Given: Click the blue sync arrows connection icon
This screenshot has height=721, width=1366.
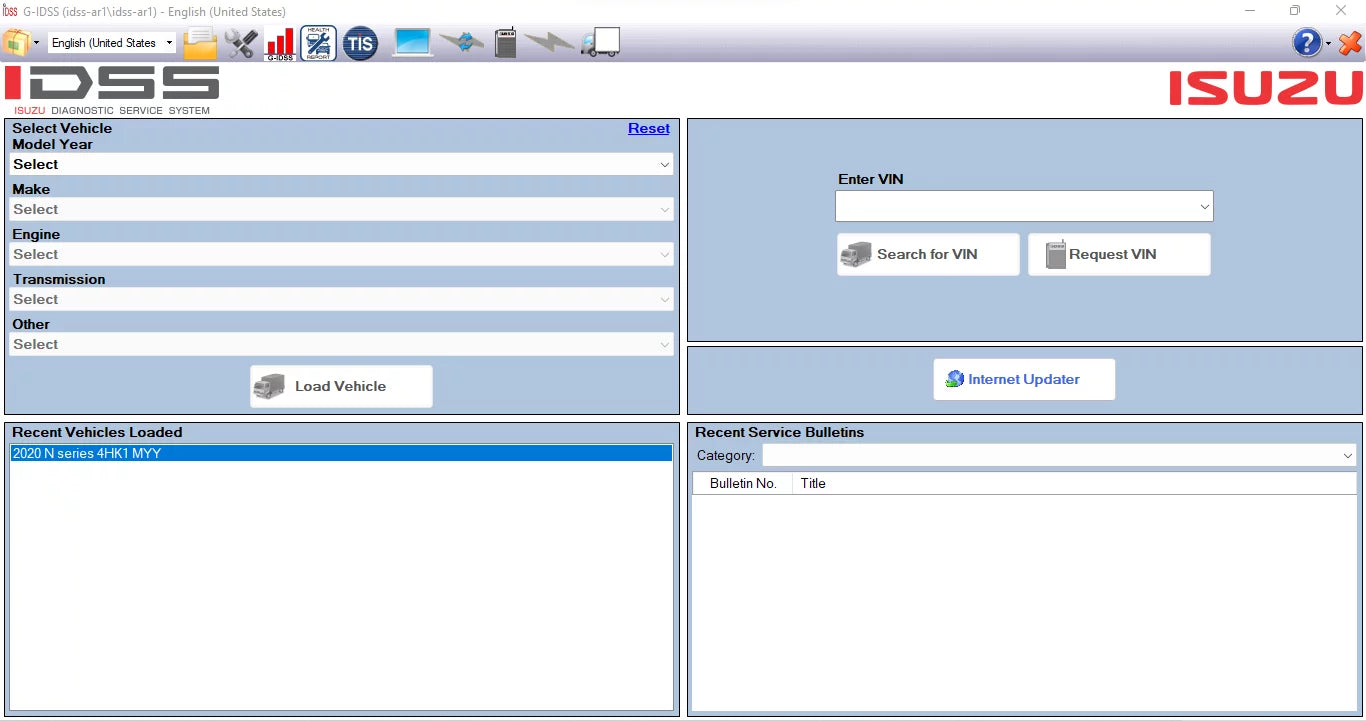Looking at the screenshot, I should pos(461,43).
